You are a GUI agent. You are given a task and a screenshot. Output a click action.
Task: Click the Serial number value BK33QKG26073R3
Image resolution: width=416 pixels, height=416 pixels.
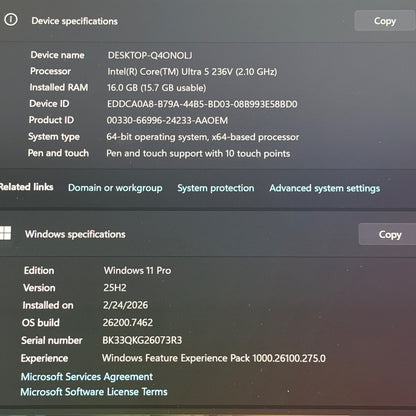point(142,340)
